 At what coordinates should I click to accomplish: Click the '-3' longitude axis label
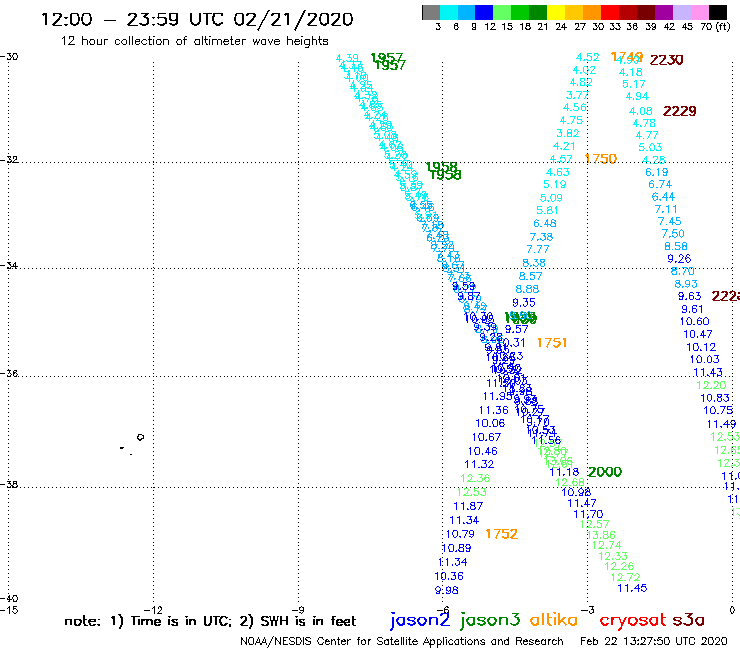click(588, 610)
